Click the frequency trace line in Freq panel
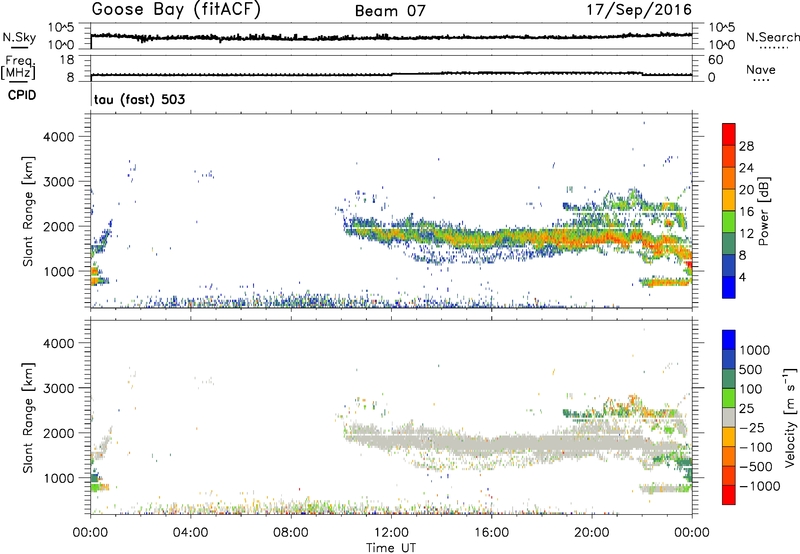This screenshot has width=800, height=554. (391, 74)
